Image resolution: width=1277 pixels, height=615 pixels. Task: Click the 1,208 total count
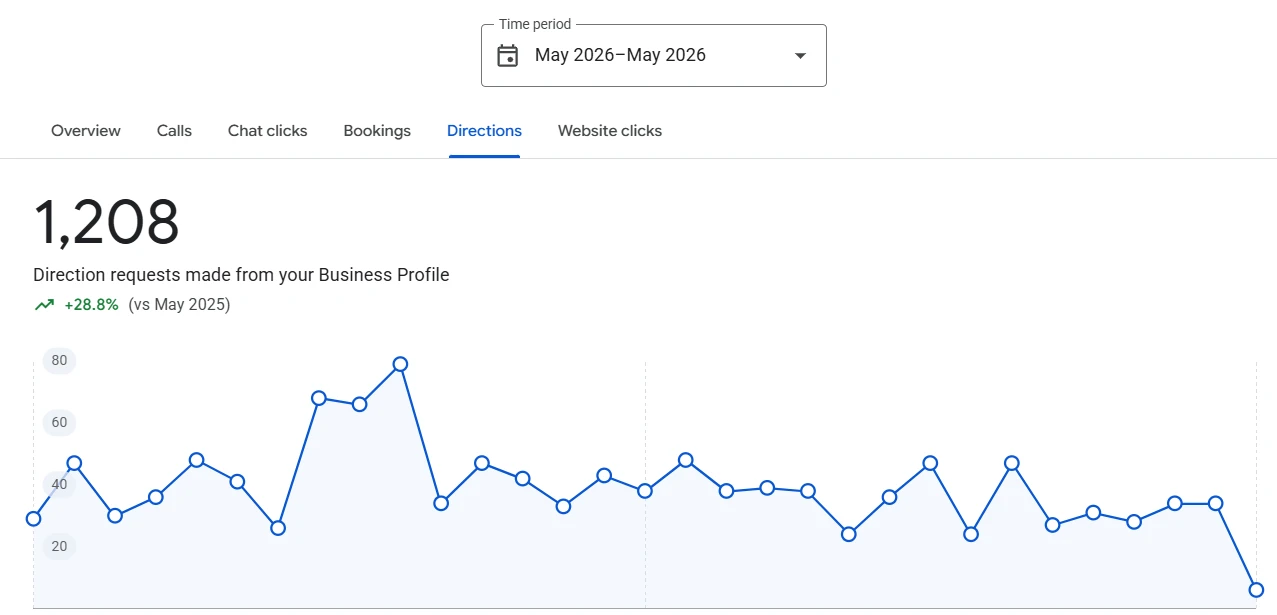click(106, 222)
